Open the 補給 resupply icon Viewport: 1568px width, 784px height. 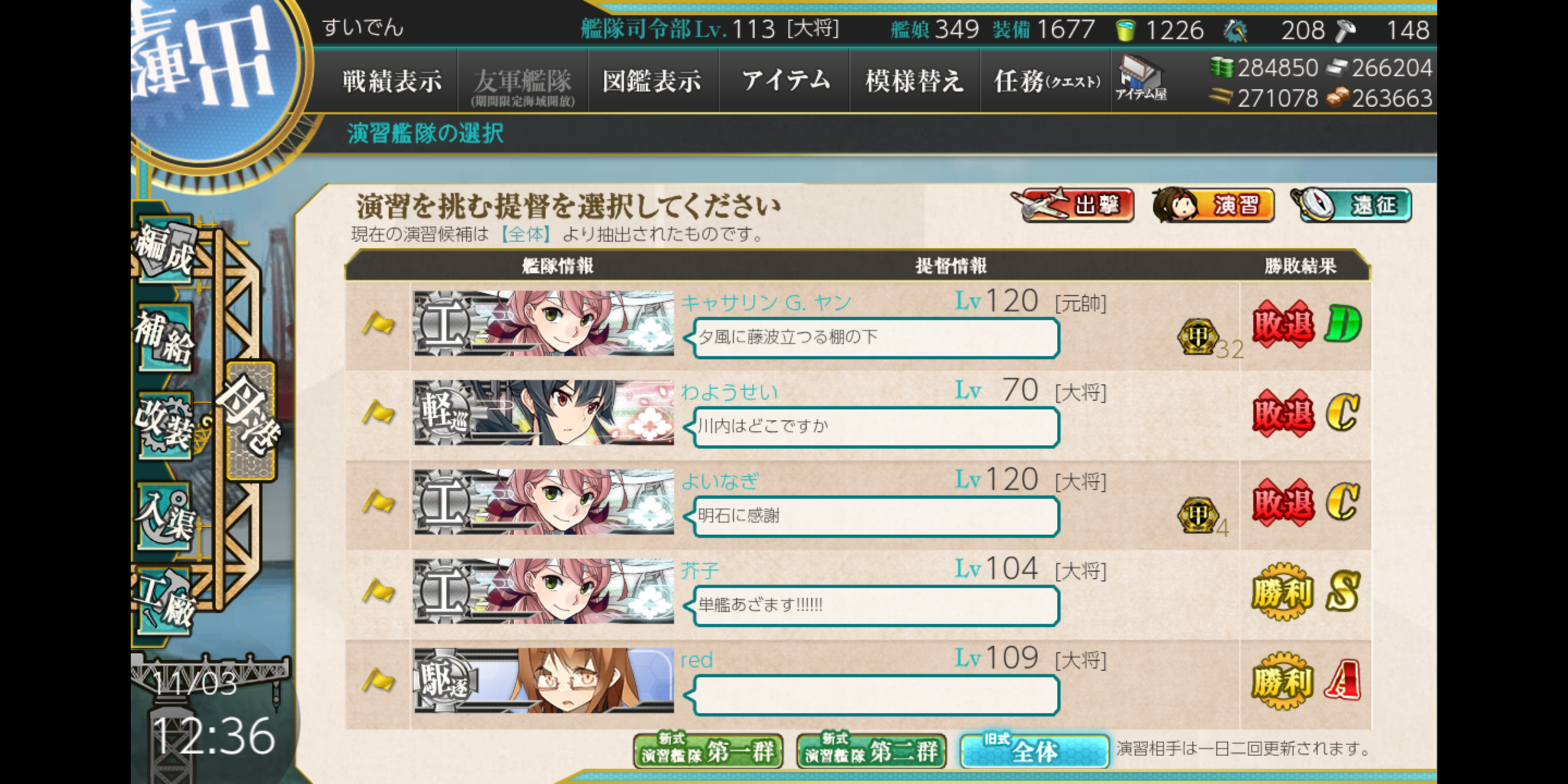tap(164, 336)
